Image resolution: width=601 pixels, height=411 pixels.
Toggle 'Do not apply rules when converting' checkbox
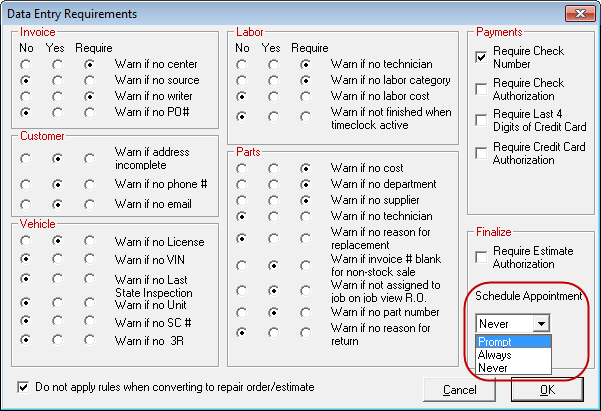pyautogui.click(x=24, y=387)
